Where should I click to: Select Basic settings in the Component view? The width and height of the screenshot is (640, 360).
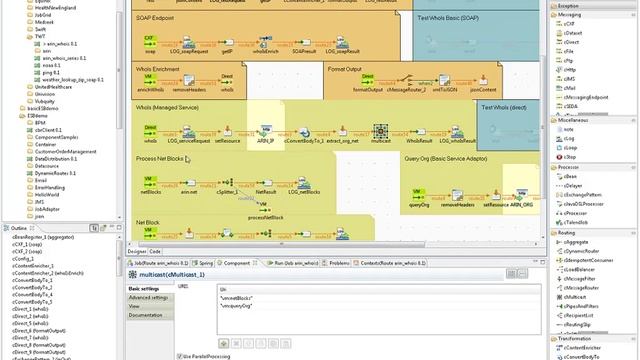coord(150,289)
